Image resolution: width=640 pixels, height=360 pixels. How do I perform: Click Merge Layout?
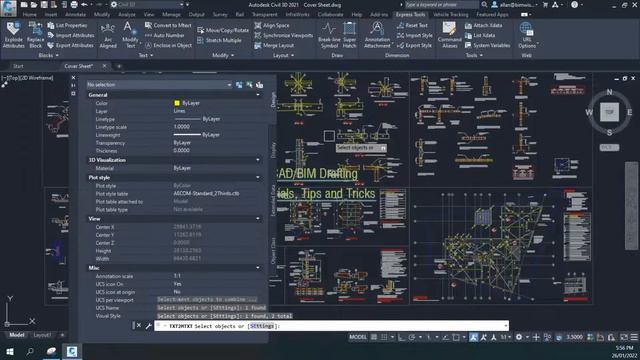(274, 45)
